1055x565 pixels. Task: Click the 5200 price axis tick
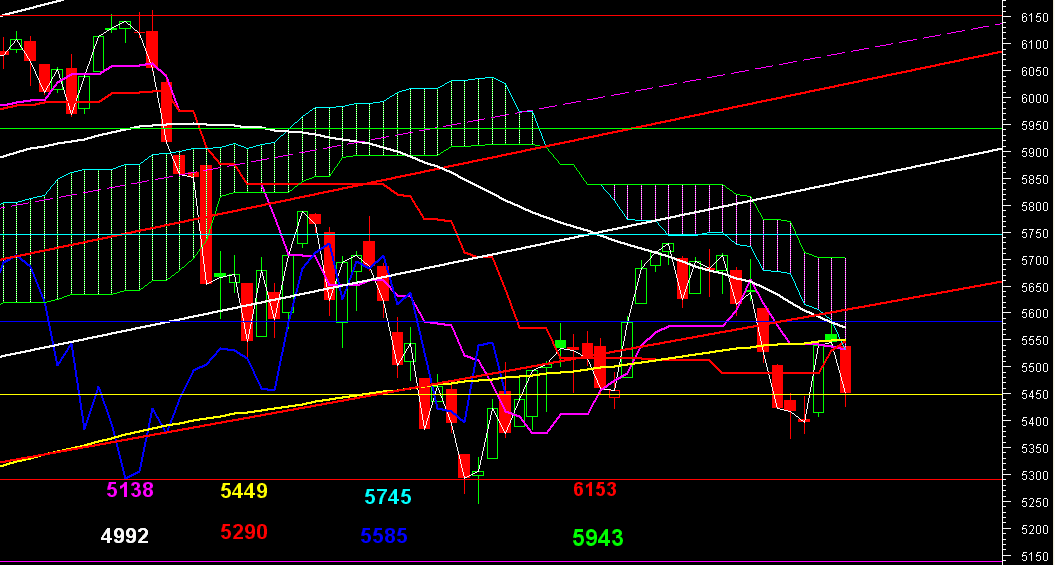(x=1035, y=529)
